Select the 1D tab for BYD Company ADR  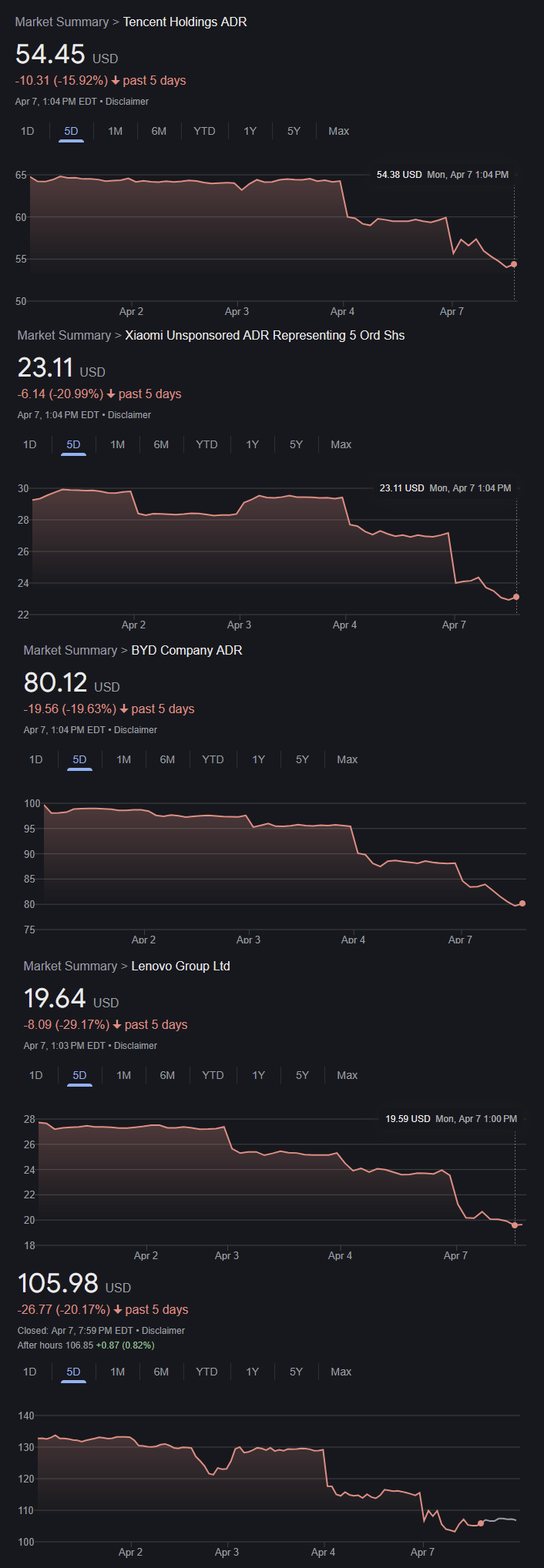pos(36,759)
